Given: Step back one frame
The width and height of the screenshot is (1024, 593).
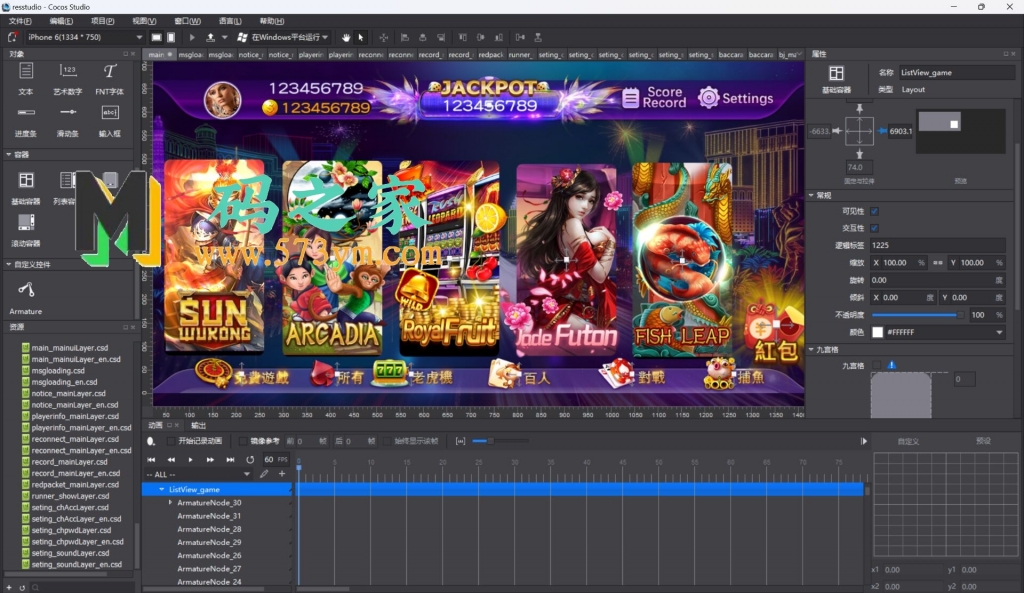Looking at the screenshot, I should pyautogui.click(x=171, y=460).
